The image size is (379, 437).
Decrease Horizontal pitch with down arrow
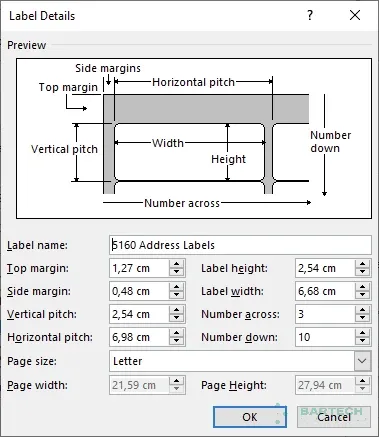(x=176, y=341)
